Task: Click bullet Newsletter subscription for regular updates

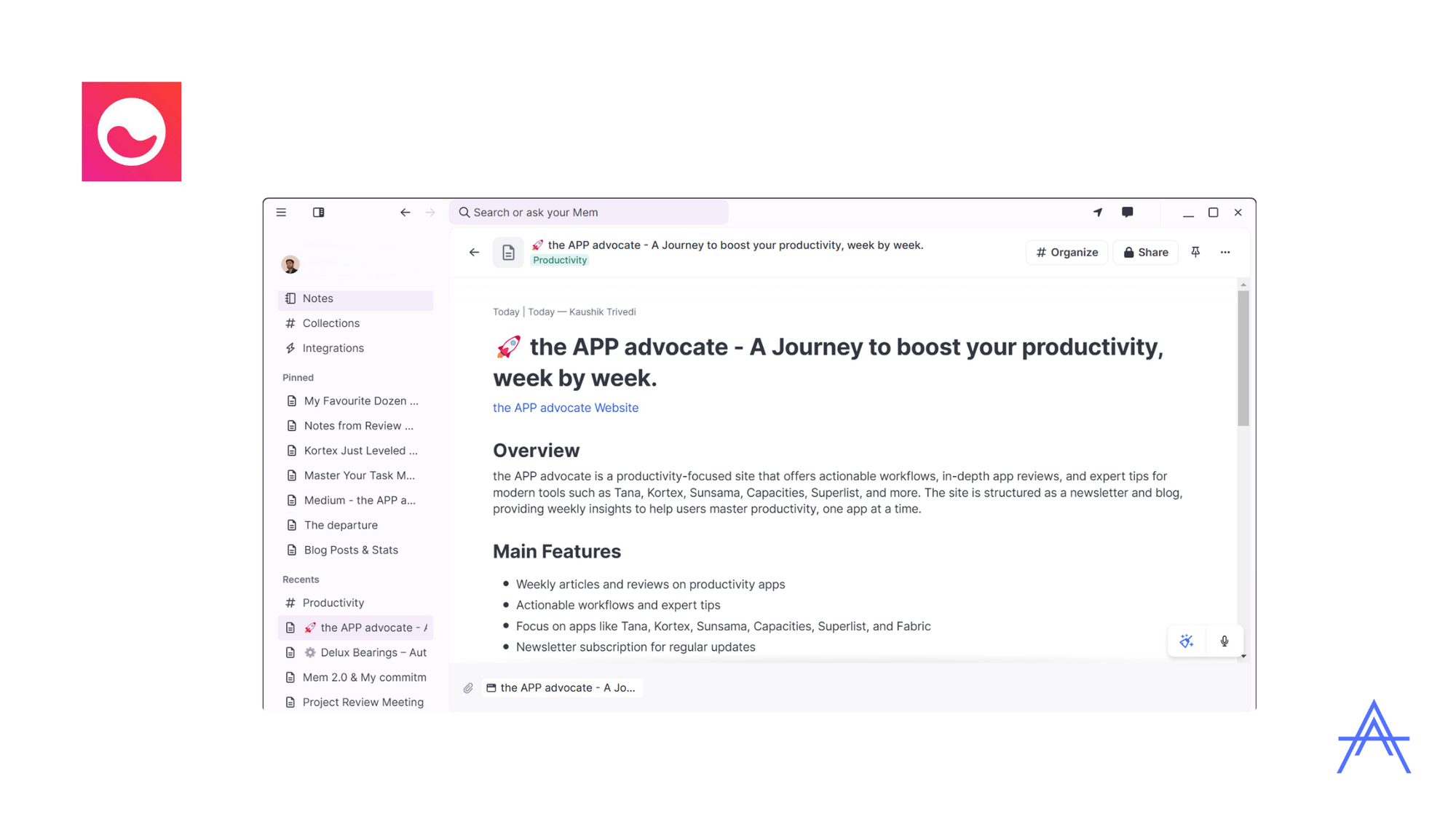Action: coord(636,647)
